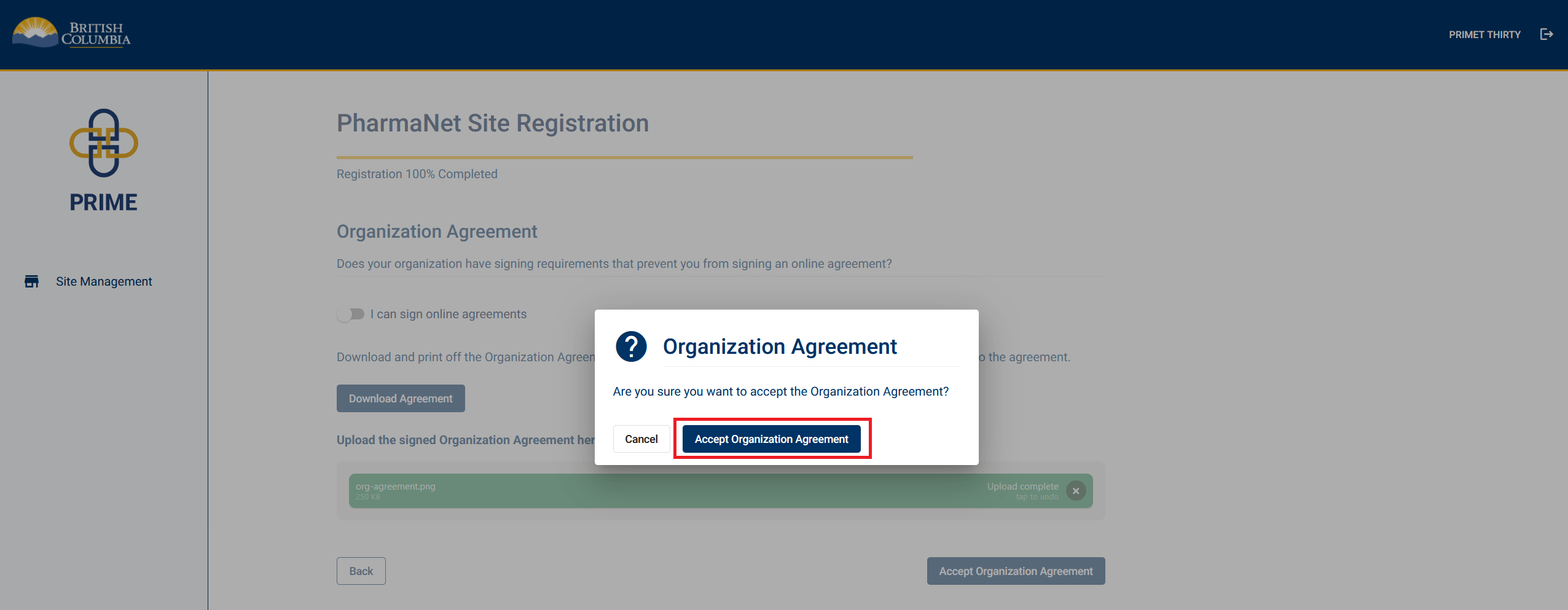Remove the uploaded org-agreement.png file
Image resolution: width=1568 pixels, height=610 pixels.
tap(1076, 491)
